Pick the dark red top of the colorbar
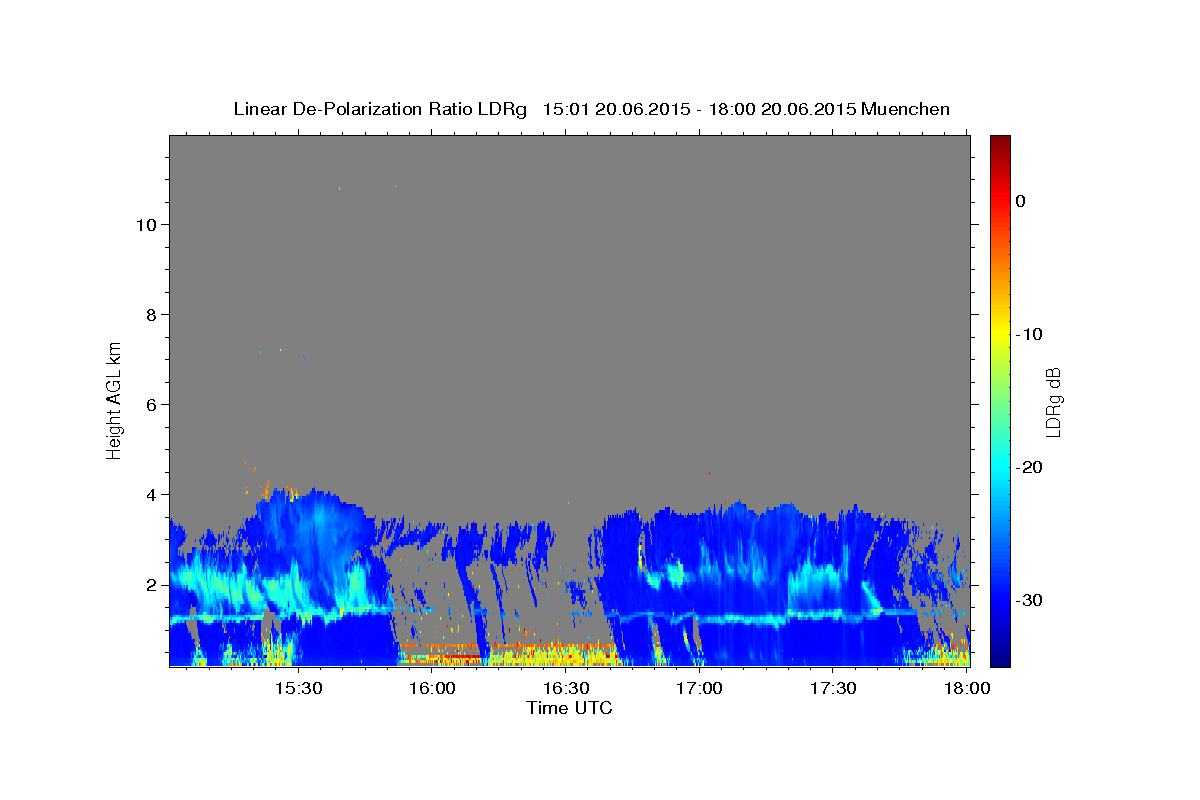 (x=1000, y=143)
